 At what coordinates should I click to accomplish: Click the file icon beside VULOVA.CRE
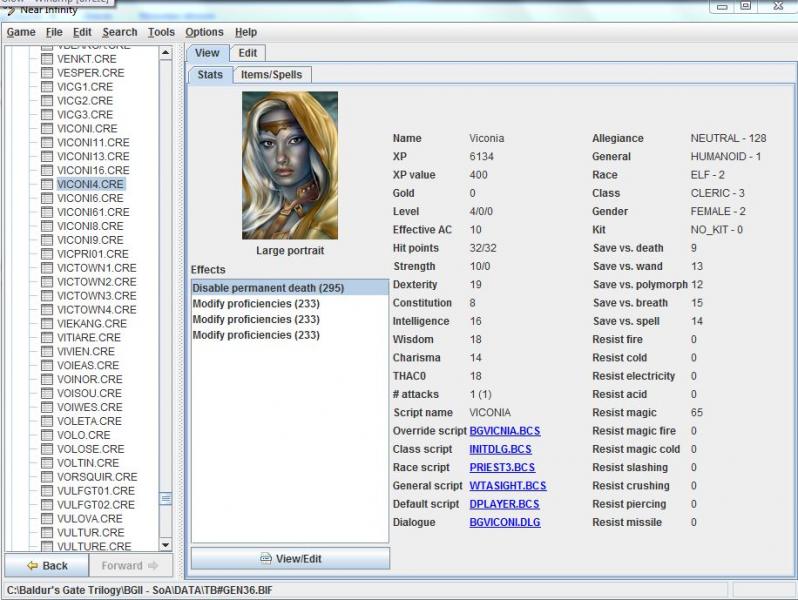click(47, 519)
